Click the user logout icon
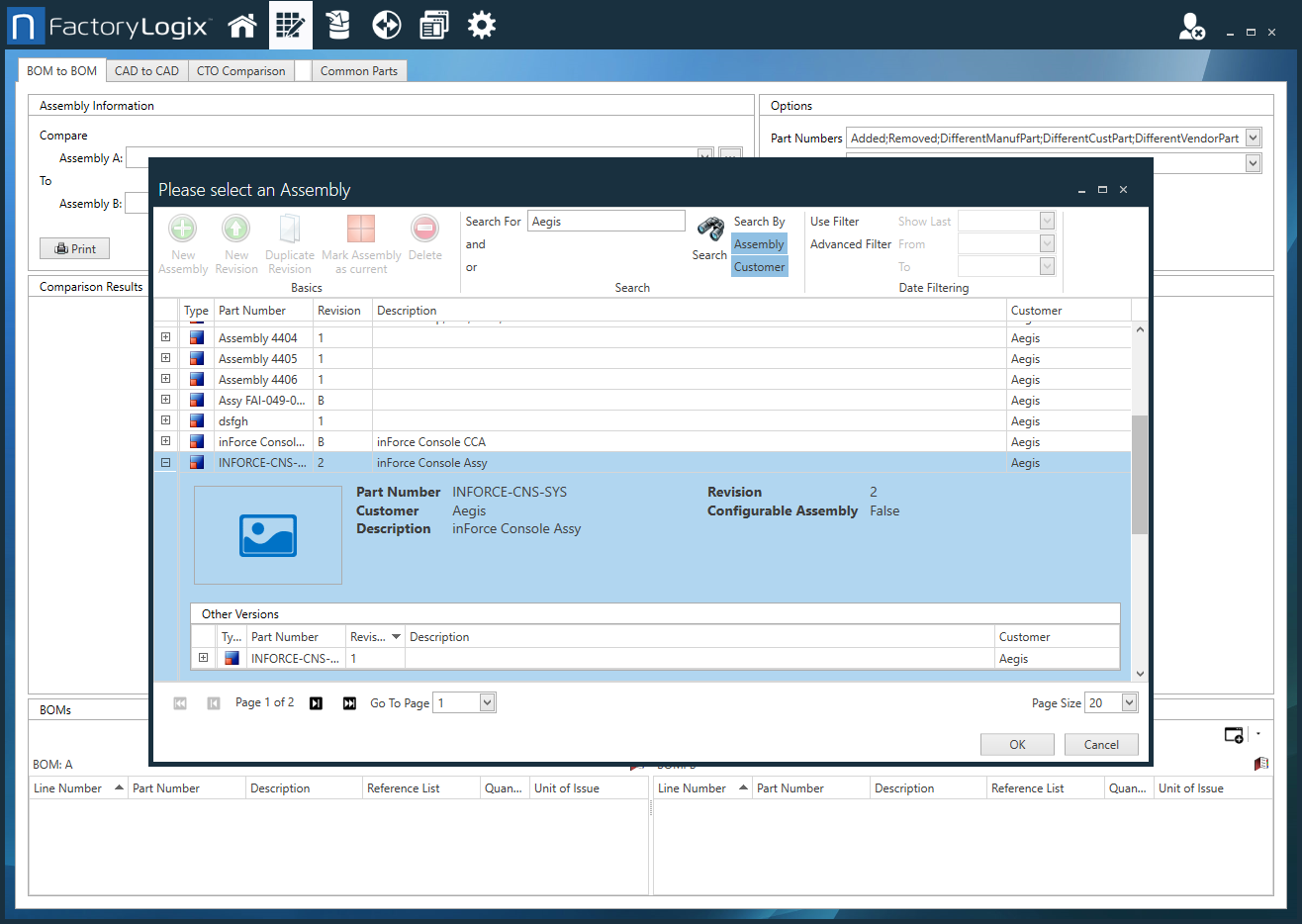 1191,27
